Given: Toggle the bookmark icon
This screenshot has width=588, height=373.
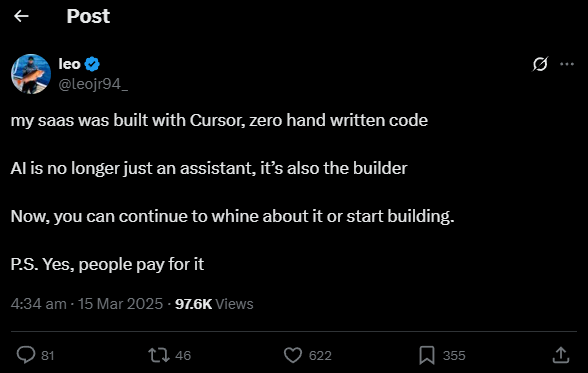Looking at the screenshot, I should (x=427, y=355).
